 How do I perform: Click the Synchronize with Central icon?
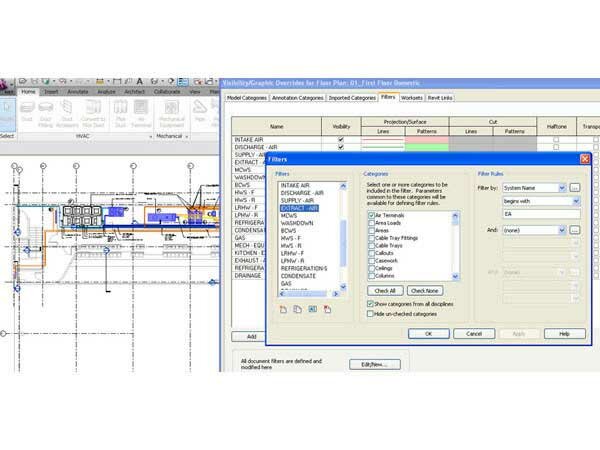[x=46, y=81]
